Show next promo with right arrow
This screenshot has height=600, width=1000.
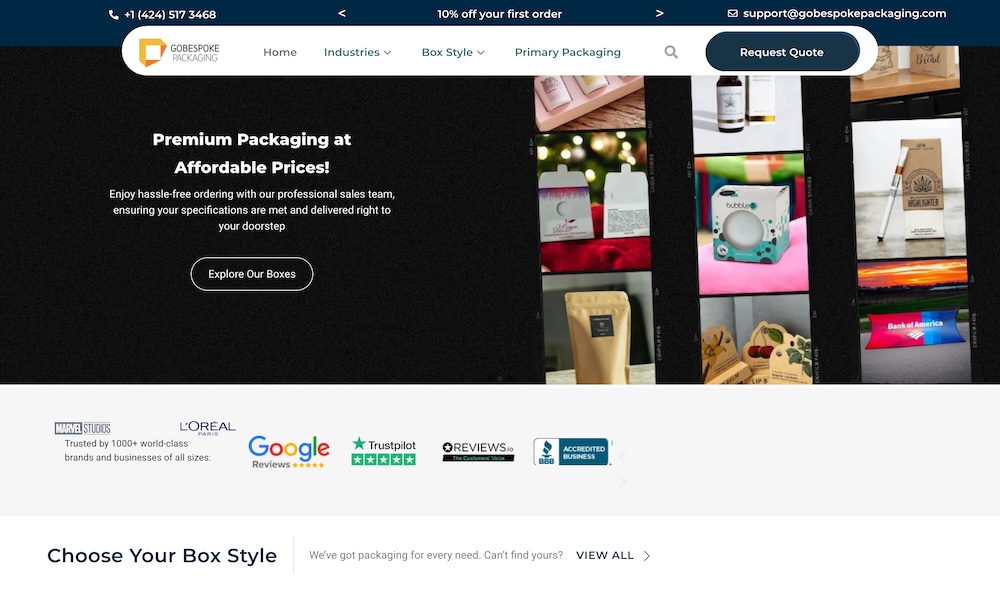(x=659, y=14)
